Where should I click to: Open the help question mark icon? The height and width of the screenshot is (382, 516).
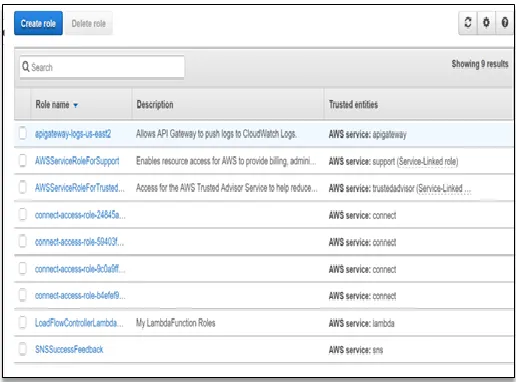click(x=505, y=23)
